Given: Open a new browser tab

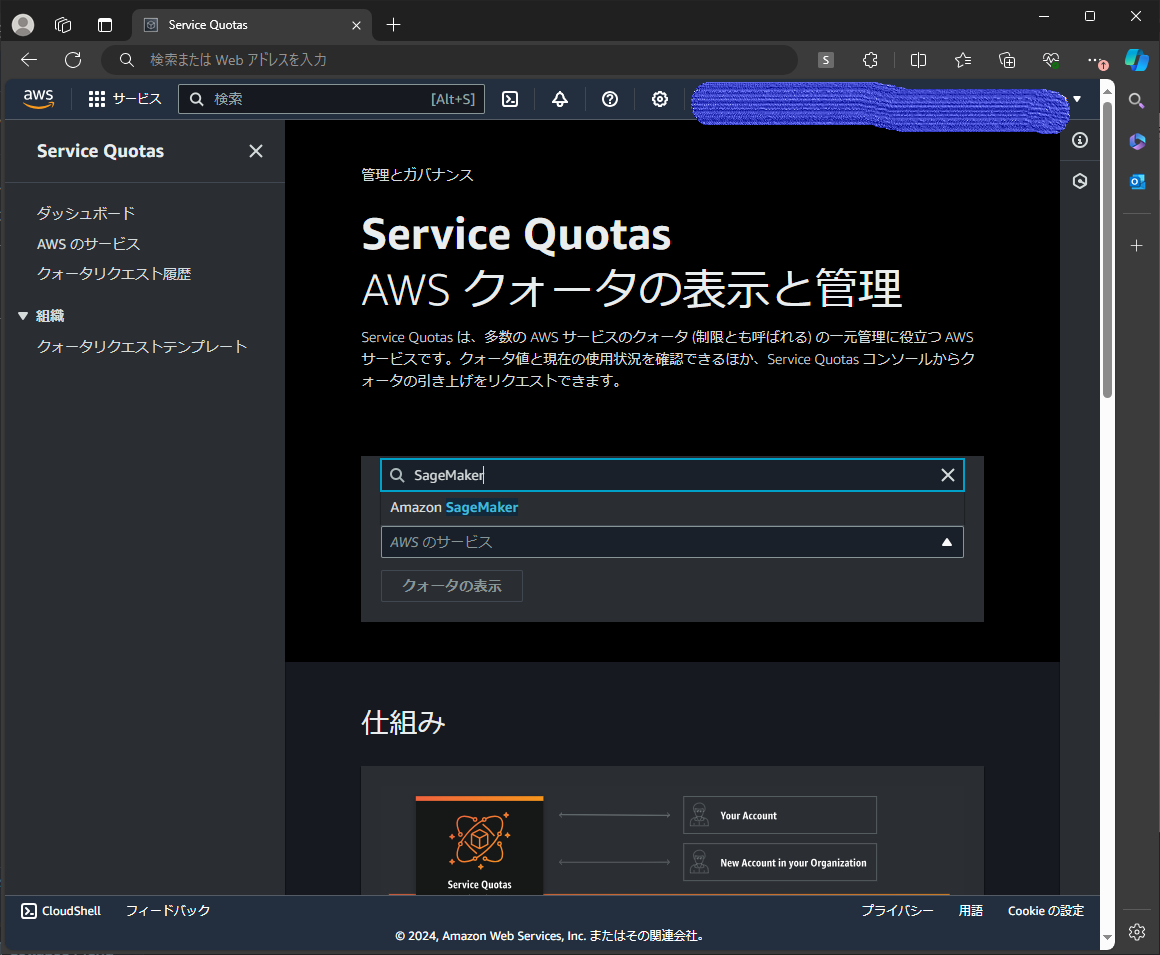Looking at the screenshot, I should click(x=394, y=25).
